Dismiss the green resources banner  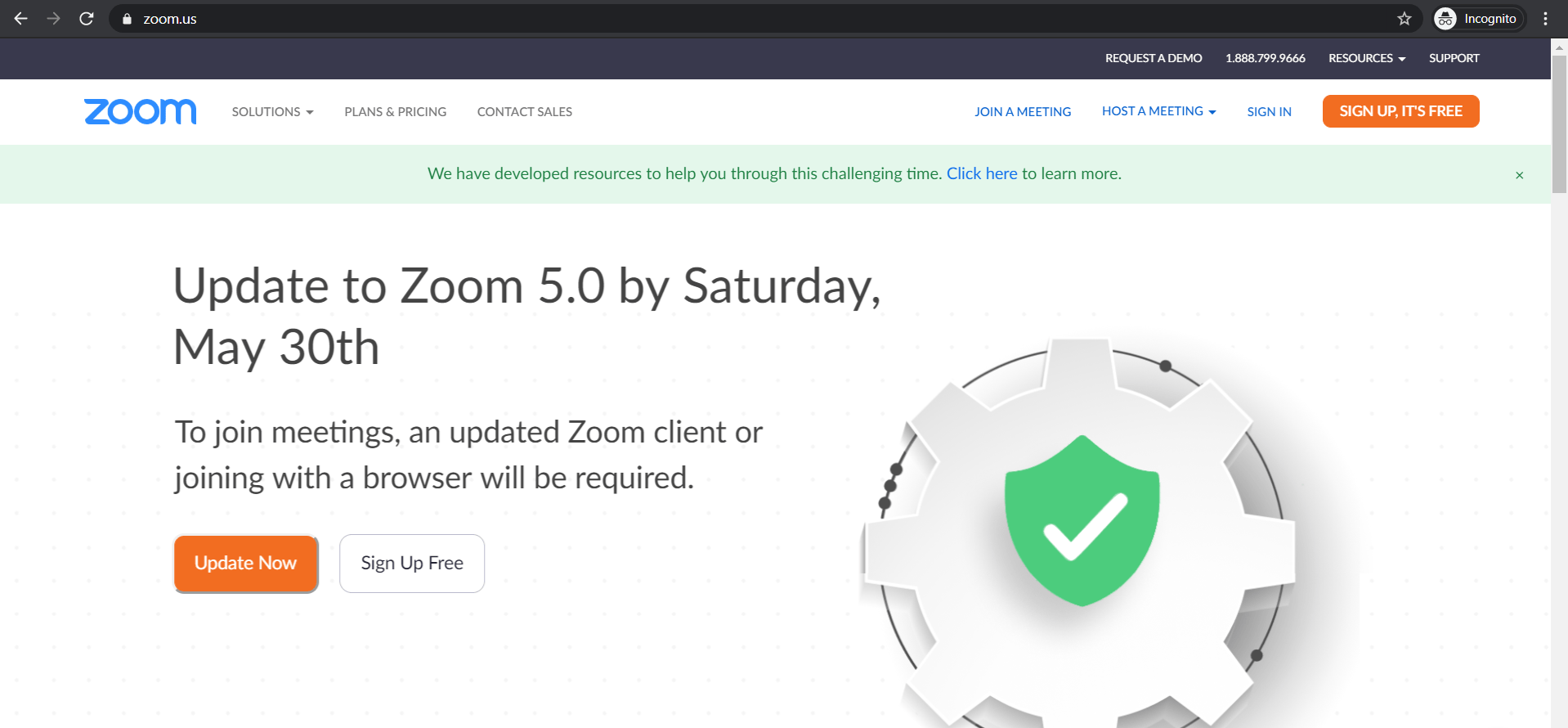point(1519,175)
